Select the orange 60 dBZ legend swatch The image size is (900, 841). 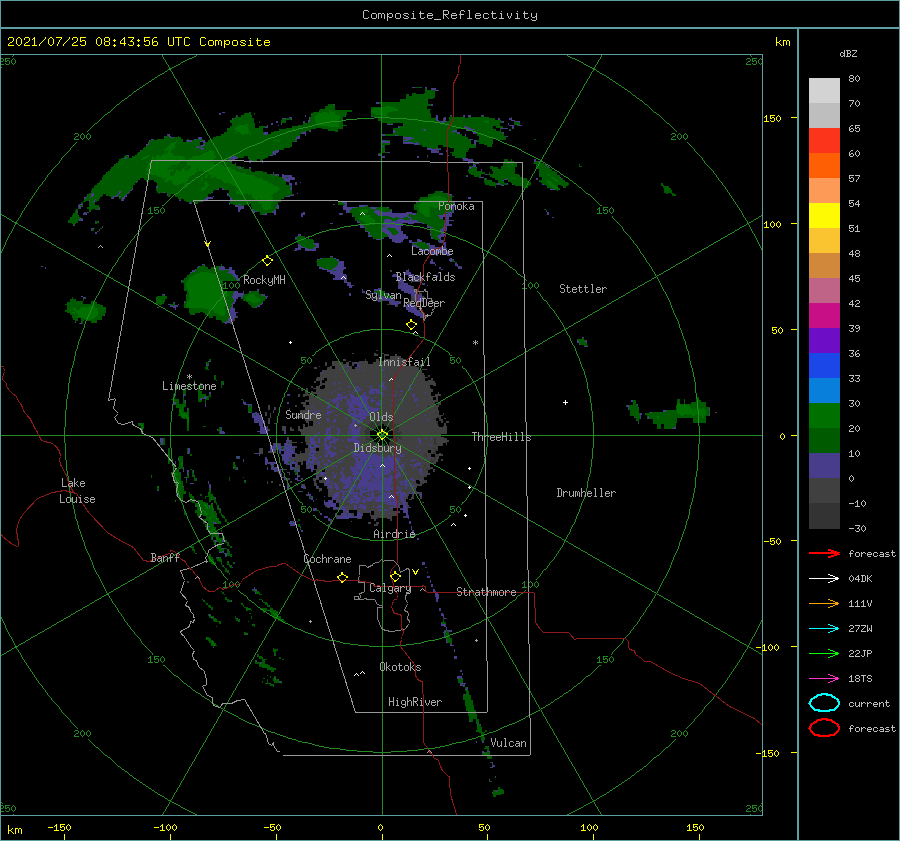[x=824, y=165]
